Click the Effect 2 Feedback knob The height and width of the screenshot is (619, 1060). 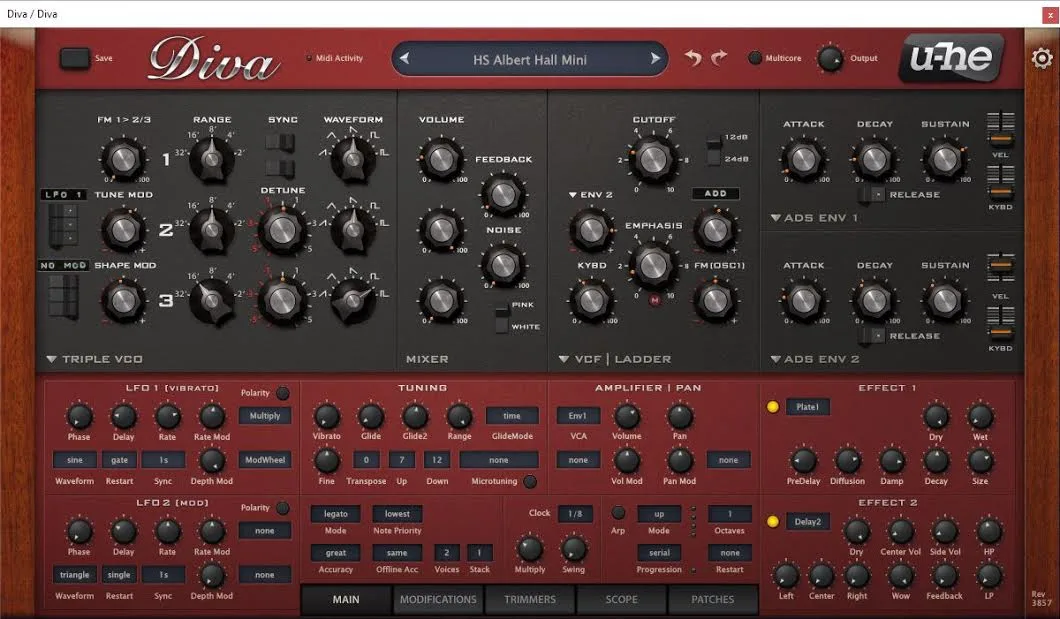pyautogui.click(x=944, y=576)
